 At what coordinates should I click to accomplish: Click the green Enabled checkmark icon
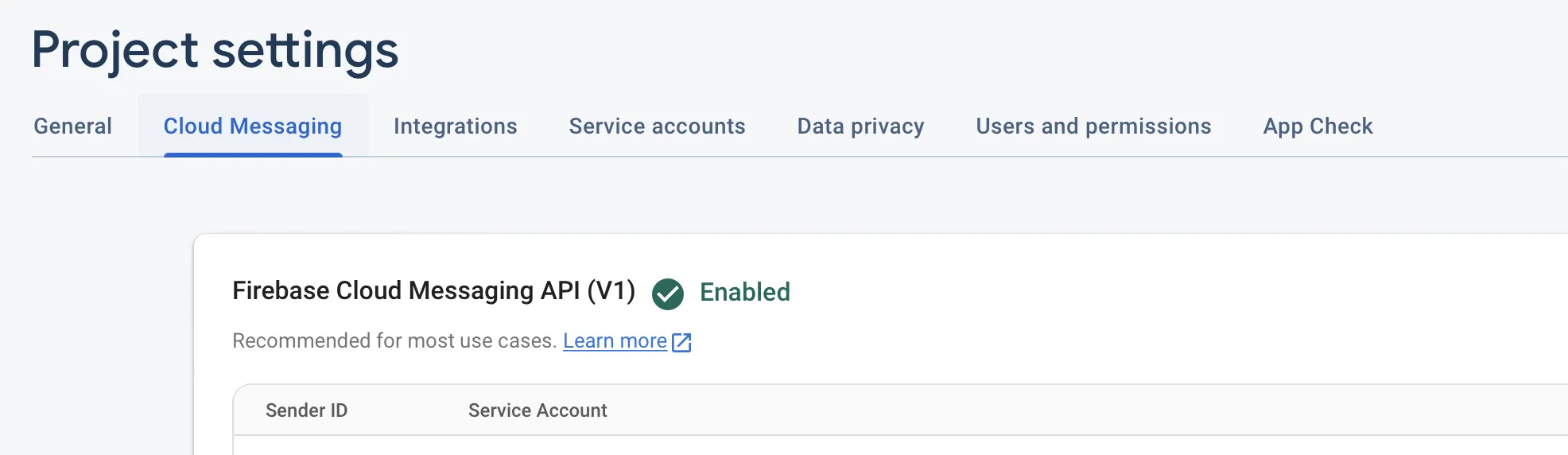click(x=667, y=294)
